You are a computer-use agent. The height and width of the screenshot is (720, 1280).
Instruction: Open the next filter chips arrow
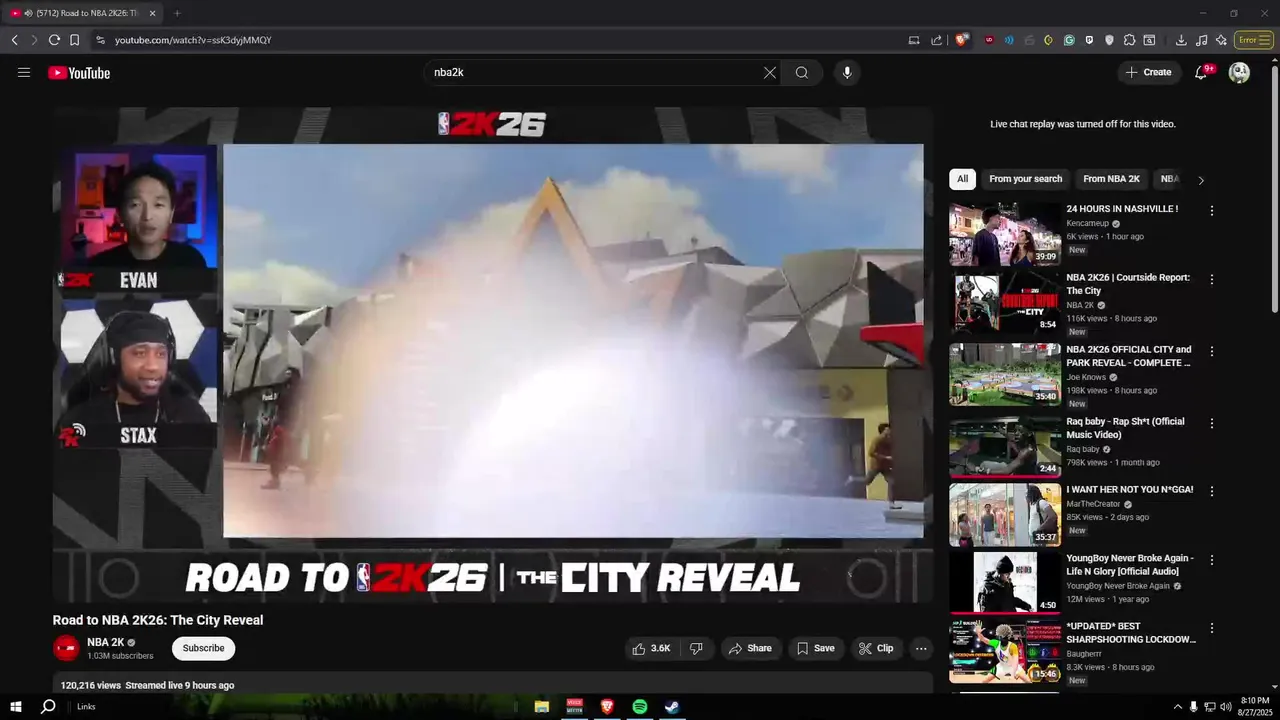coord(1201,180)
